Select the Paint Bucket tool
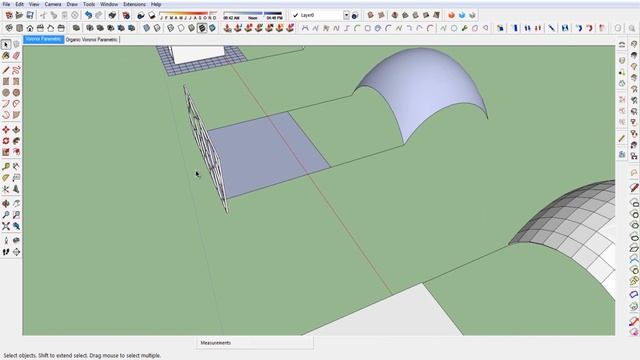640x360 pixels. coord(6,56)
